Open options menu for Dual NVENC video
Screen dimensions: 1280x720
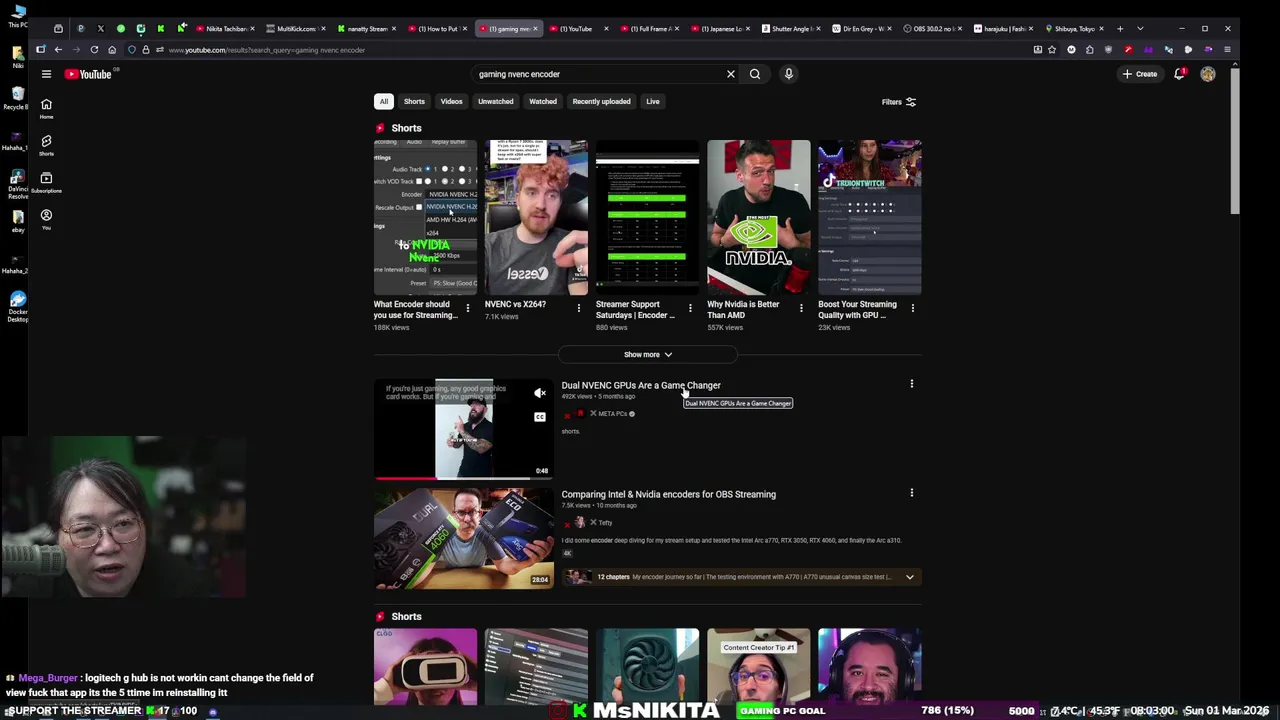pyautogui.click(x=911, y=384)
